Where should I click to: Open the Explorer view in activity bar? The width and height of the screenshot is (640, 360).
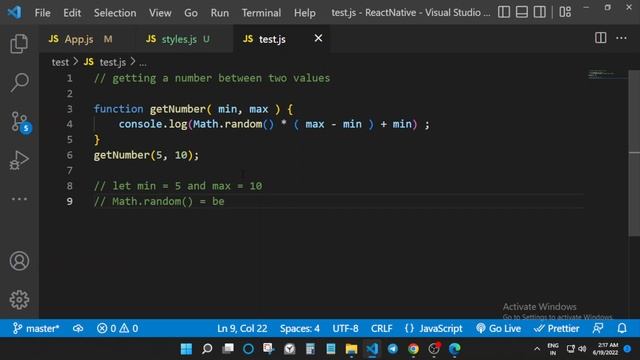tap(19, 44)
